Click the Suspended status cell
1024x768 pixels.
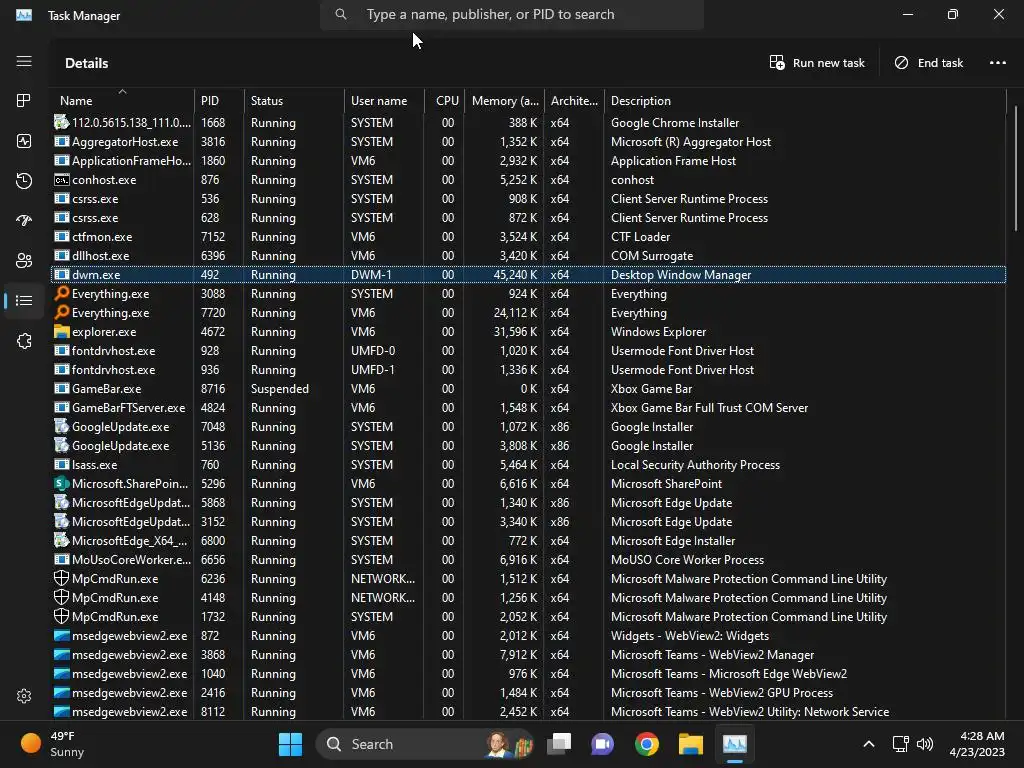coord(280,389)
